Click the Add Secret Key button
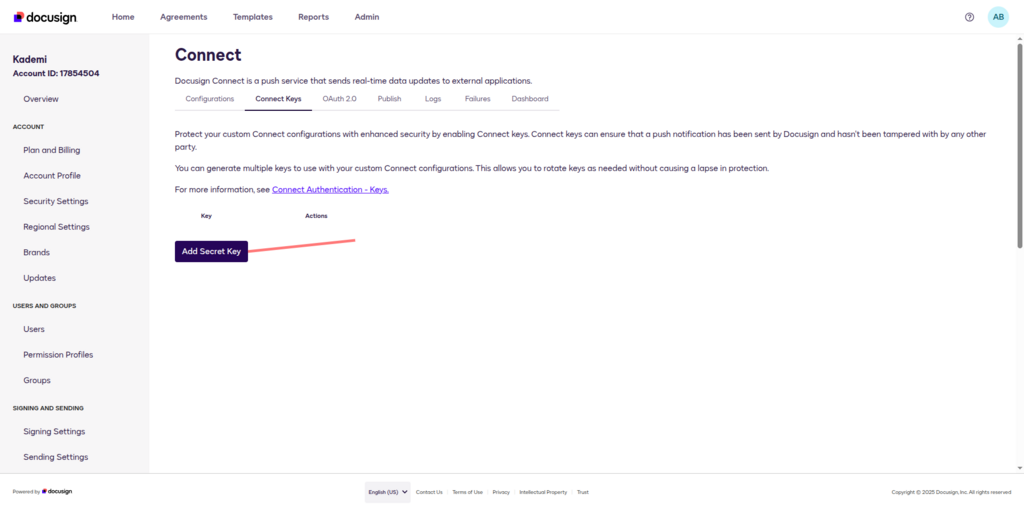This screenshot has width=1024, height=511. [211, 252]
